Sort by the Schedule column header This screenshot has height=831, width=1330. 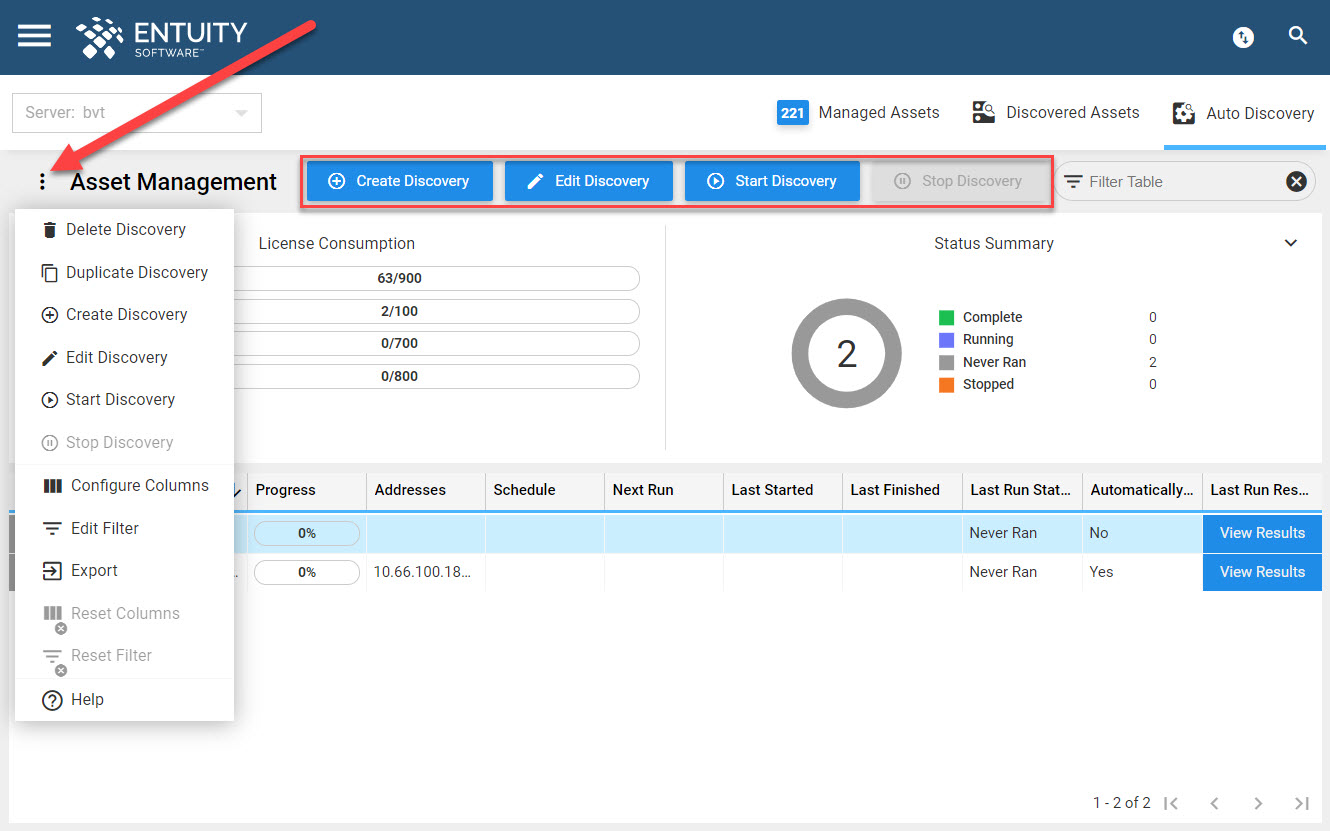(544, 490)
